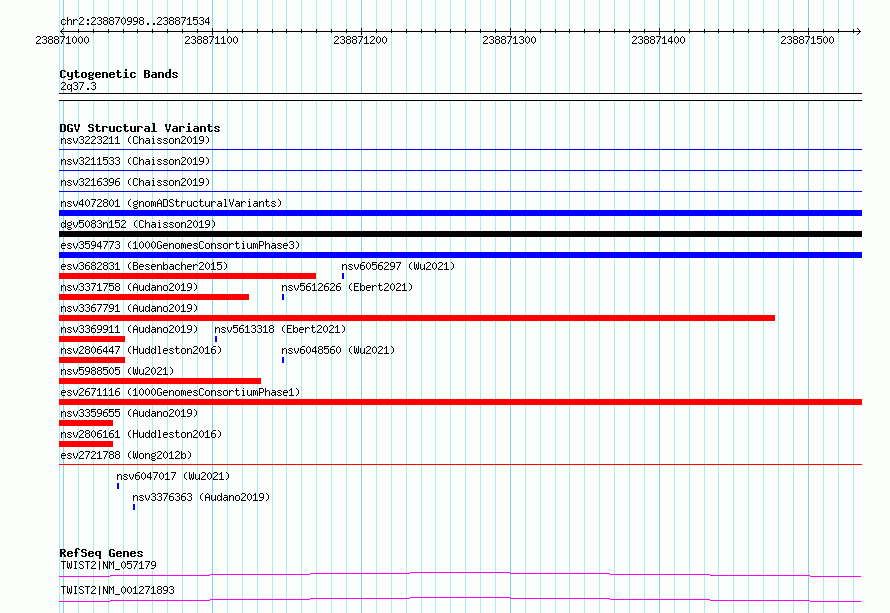
Task: Open gene TWIST2|NM_001271893
Action: click(117, 590)
